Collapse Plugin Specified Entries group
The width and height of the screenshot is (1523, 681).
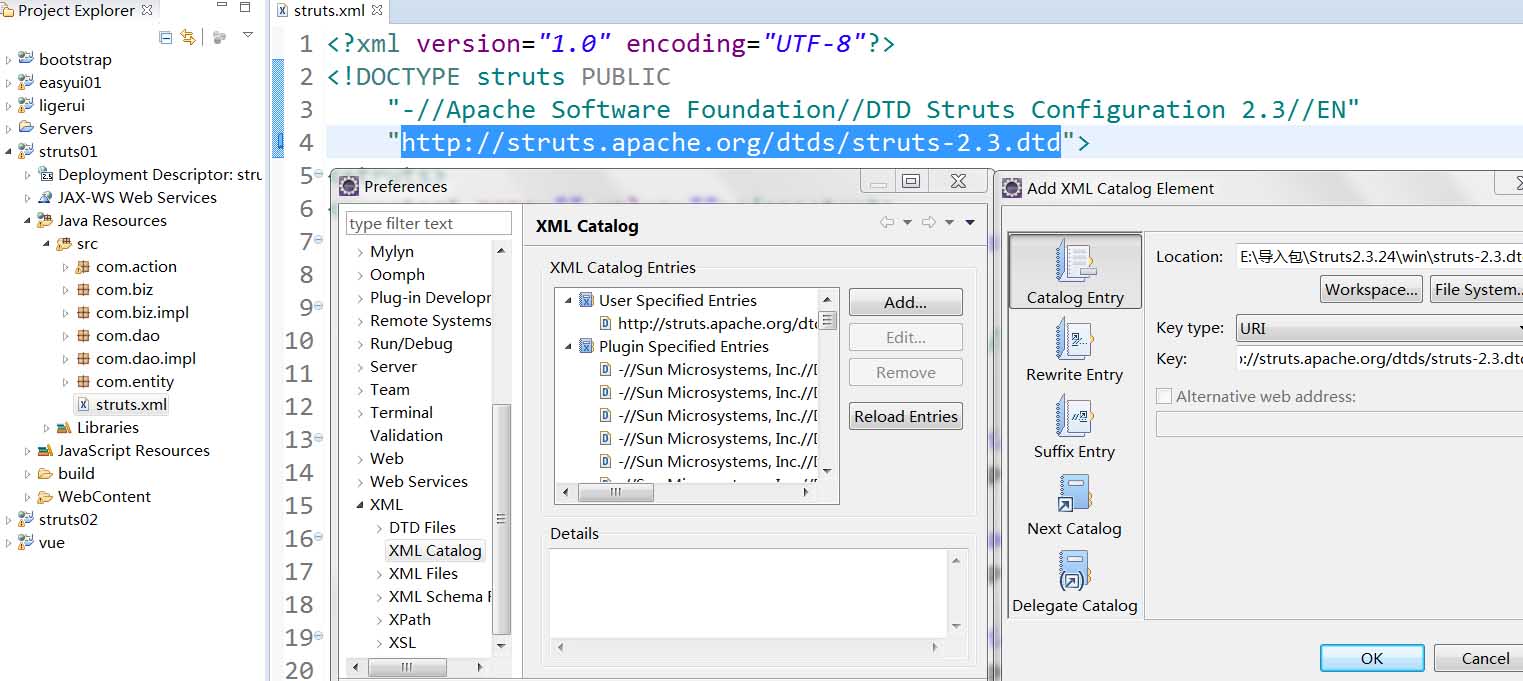tap(568, 348)
